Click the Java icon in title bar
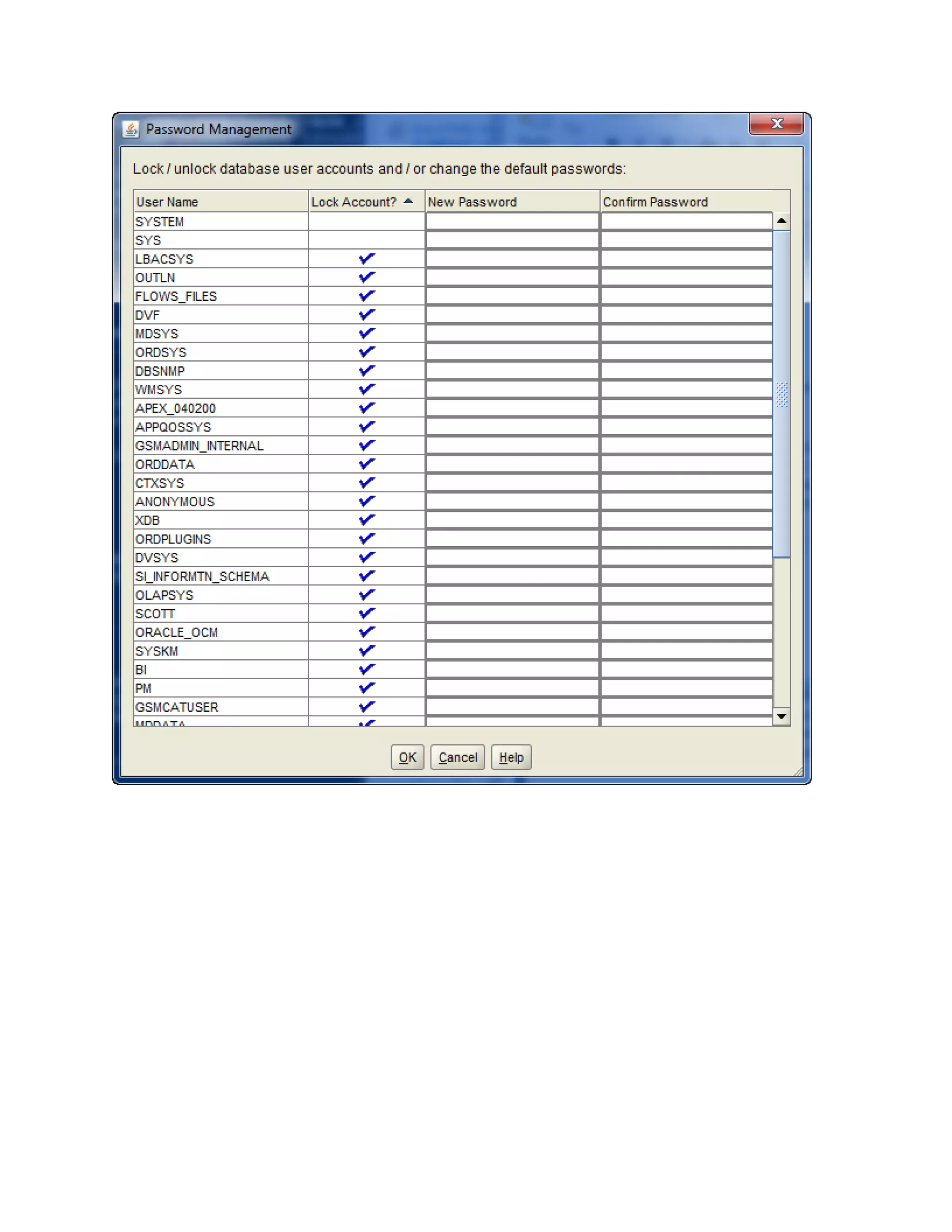Screen dimensions: 952x1232 [x=131, y=129]
